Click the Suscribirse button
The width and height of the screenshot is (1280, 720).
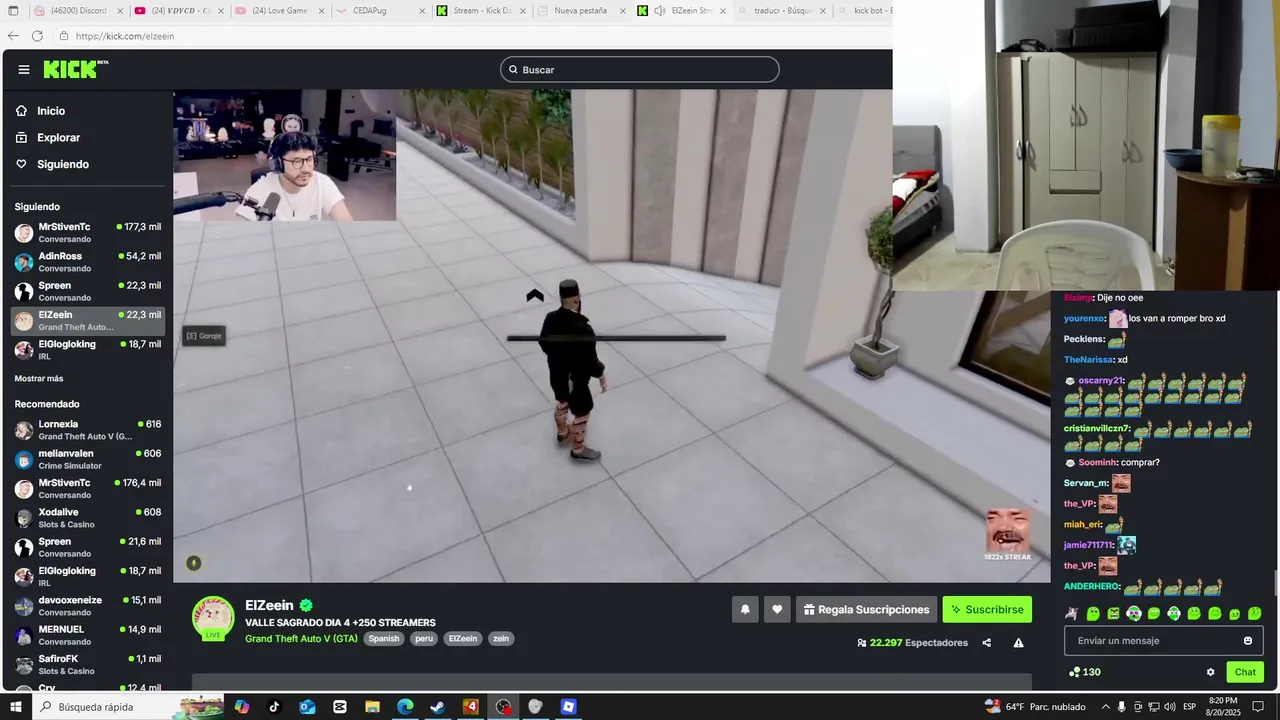[987, 609]
